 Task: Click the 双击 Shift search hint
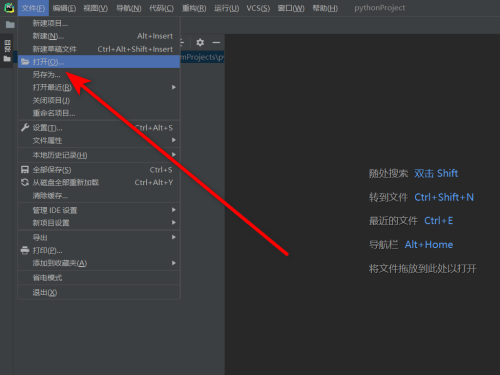tap(436, 173)
